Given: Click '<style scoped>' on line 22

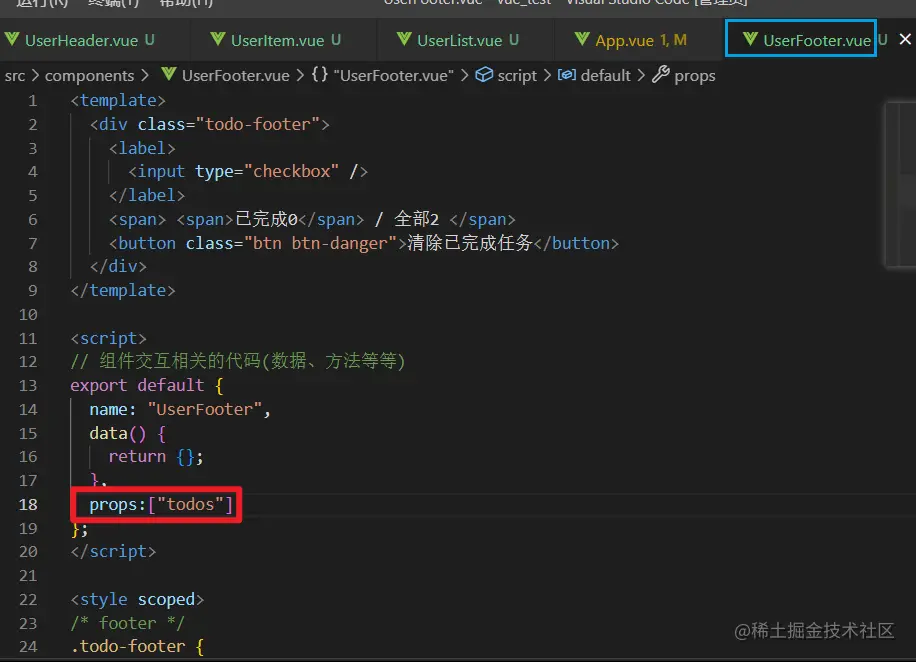Looking at the screenshot, I should pyautogui.click(x=137, y=600).
